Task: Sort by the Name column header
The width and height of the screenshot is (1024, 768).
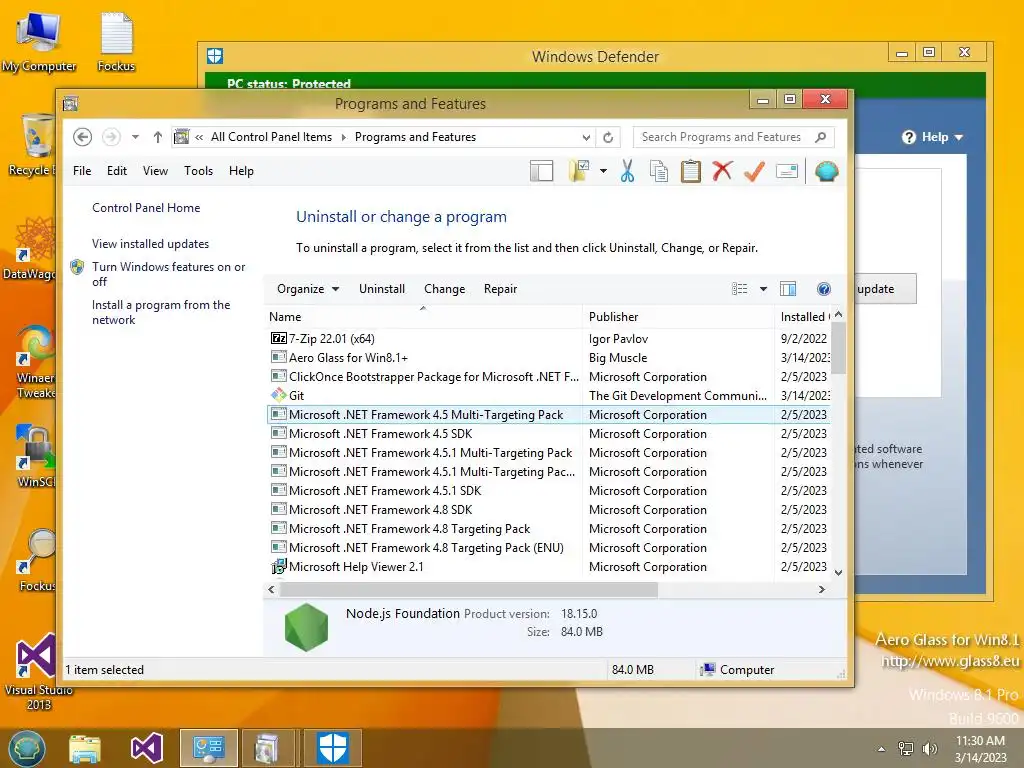Action: (423, 317)
